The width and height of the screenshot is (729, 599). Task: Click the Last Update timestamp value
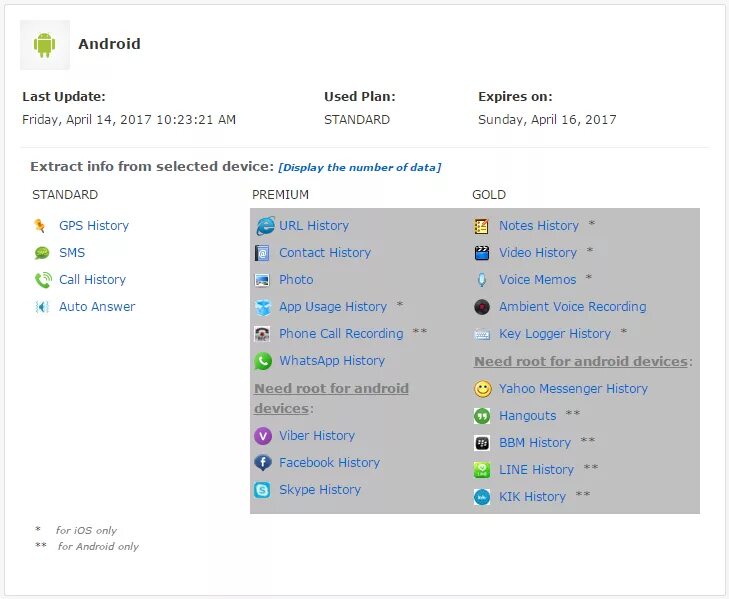click(129, 120)
